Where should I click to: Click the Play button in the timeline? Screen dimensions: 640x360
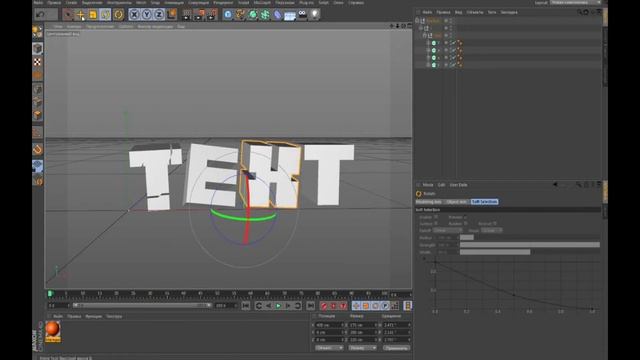point(278,306)
